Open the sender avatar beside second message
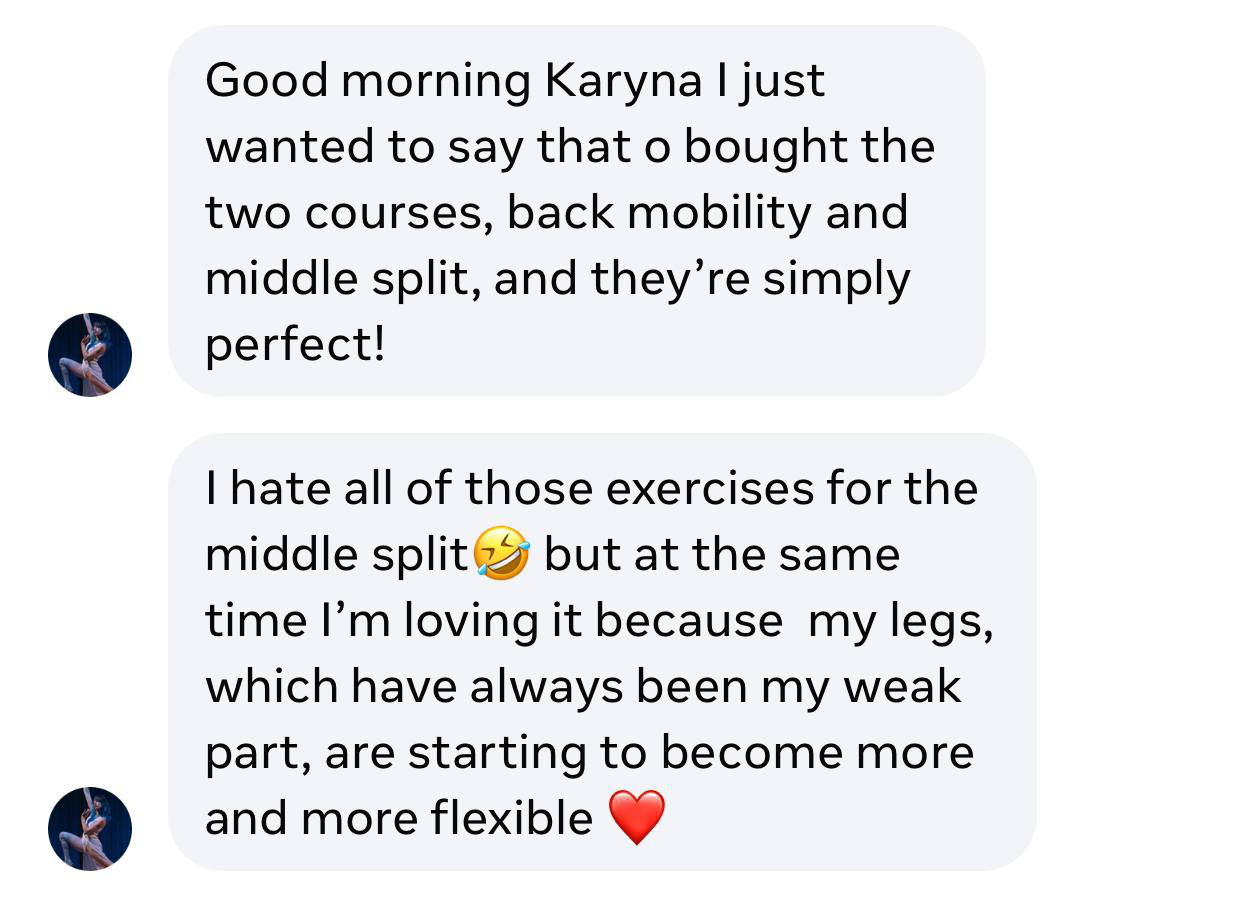 pyautogui.click(x=90, y=829)
